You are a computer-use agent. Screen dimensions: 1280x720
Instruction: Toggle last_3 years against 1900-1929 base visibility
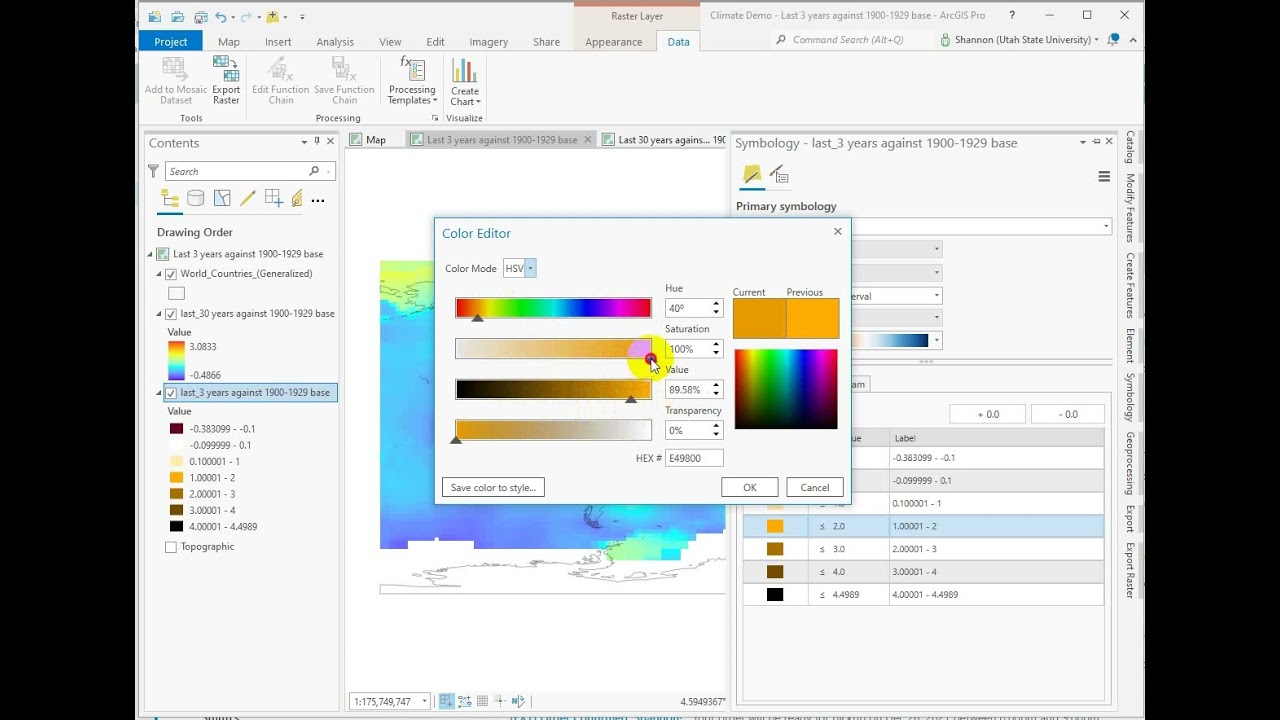coord(171,393)
